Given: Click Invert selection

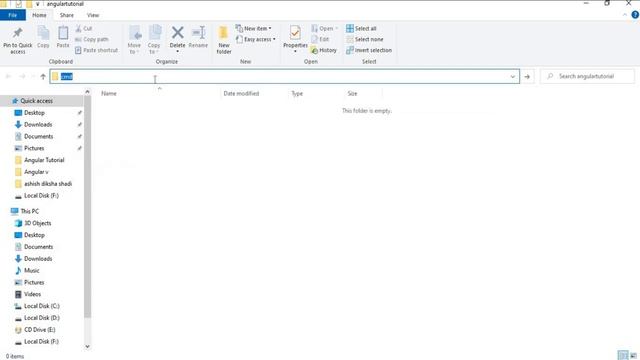Looking at the screenshot, I should tap(369, 50).
